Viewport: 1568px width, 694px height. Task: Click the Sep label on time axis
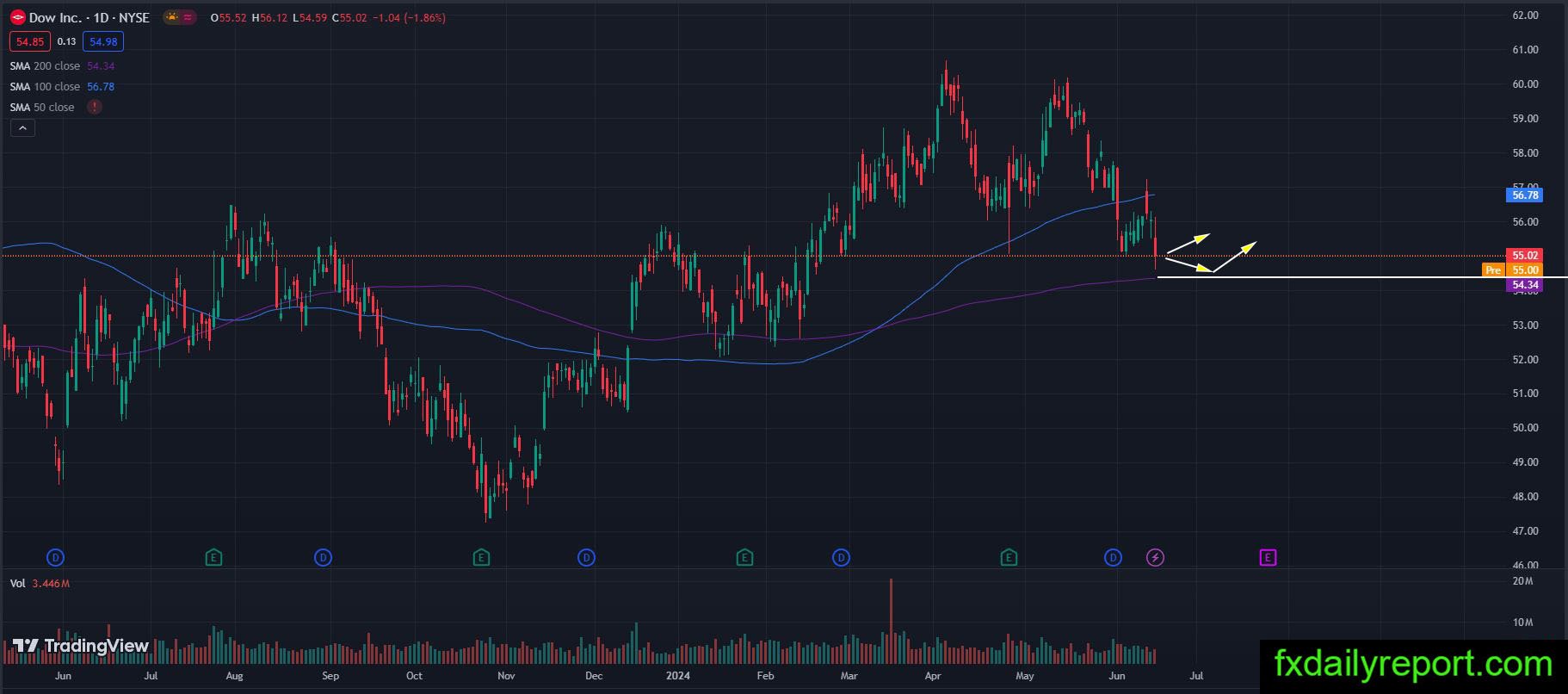[x=330, y=676]
